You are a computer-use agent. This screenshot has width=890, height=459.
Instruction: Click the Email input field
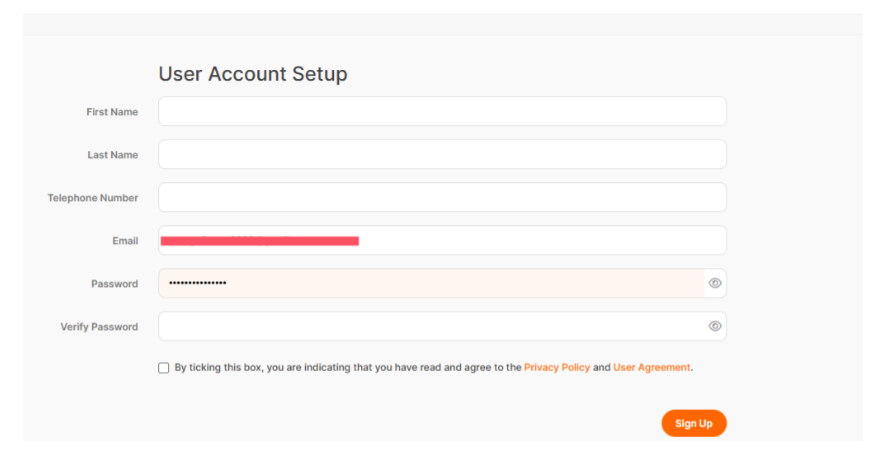pos(540,240)
